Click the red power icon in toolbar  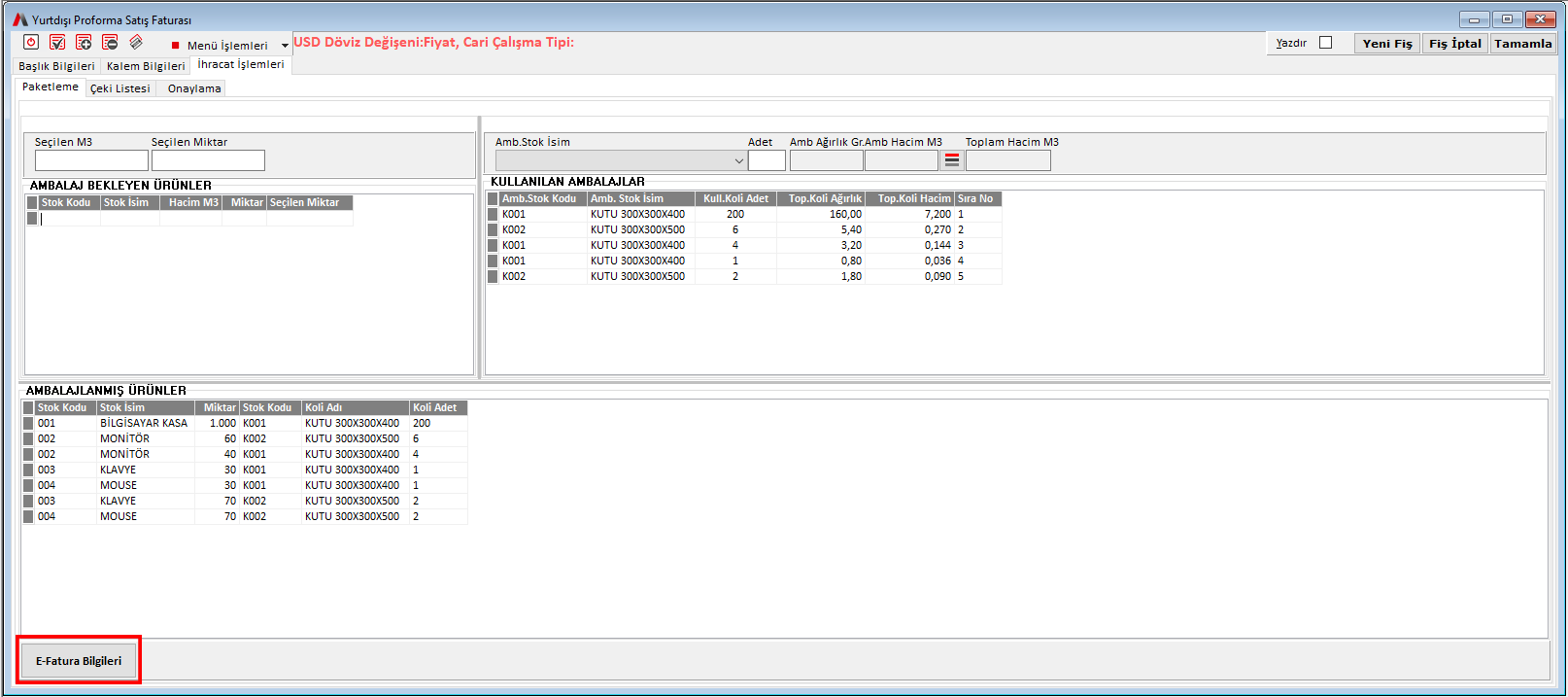coord(31,43)
